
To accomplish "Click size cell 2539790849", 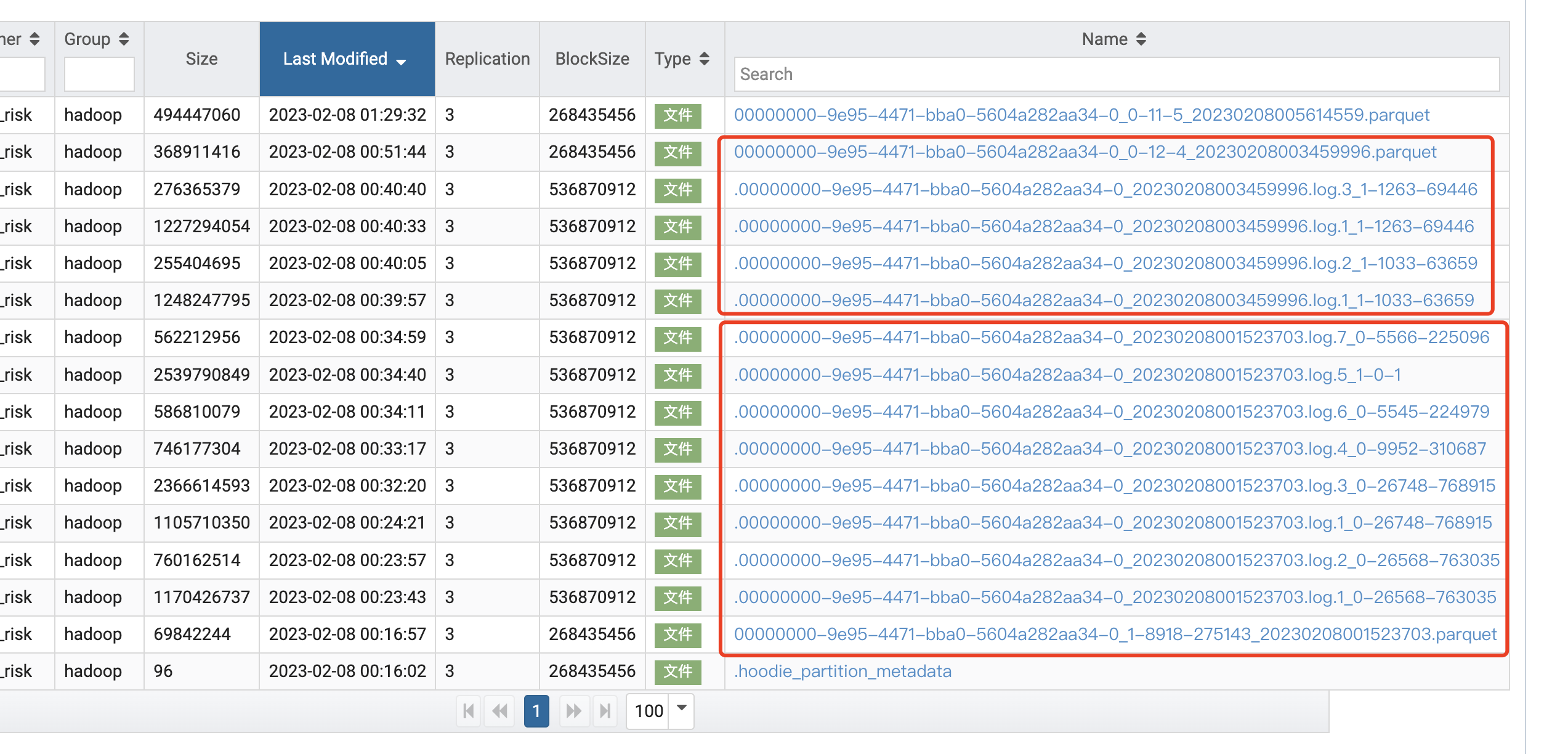I will point(201,375).
